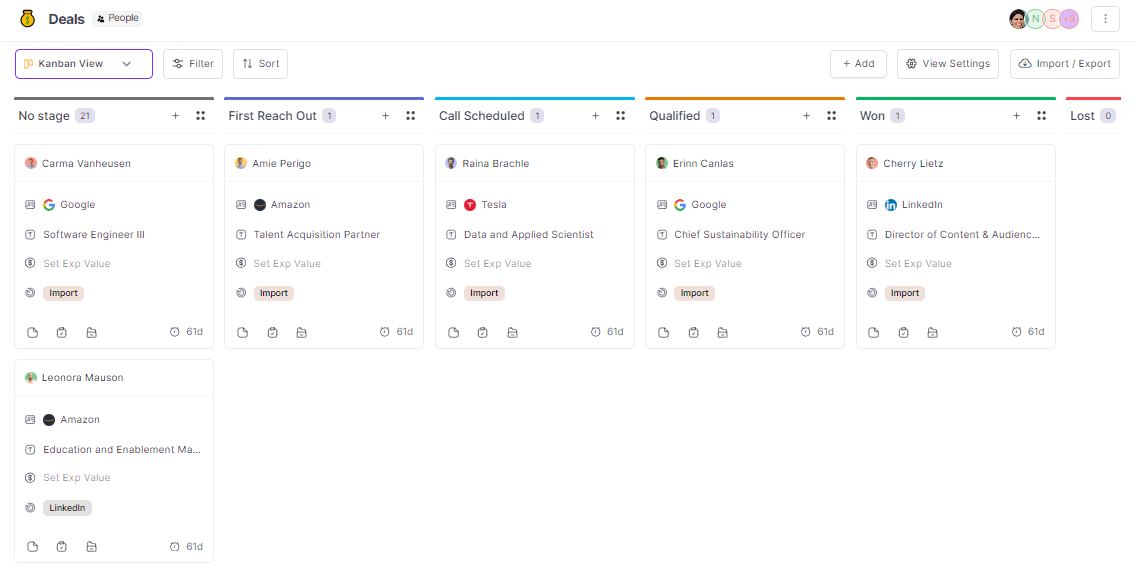1136x566 pixels.
Task: Open the Kanban View dropdown
Action: pos(84,64)
